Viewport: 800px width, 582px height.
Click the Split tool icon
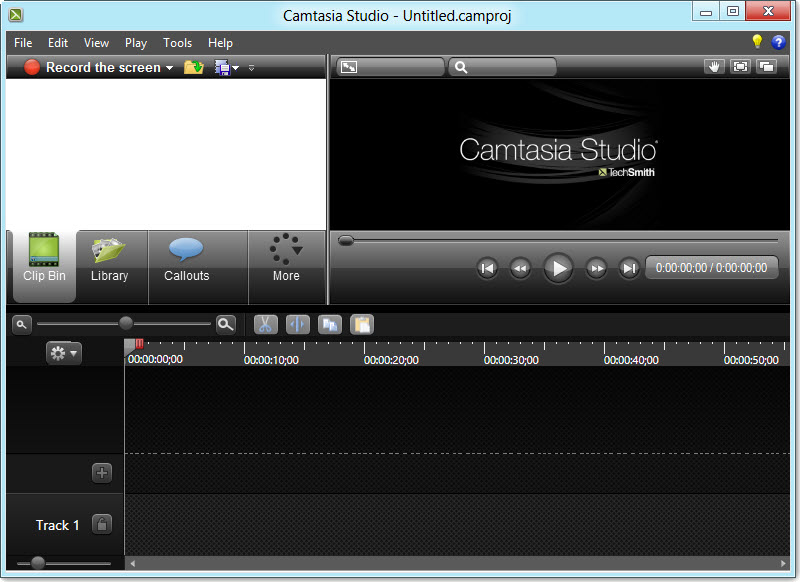[298, 324]
